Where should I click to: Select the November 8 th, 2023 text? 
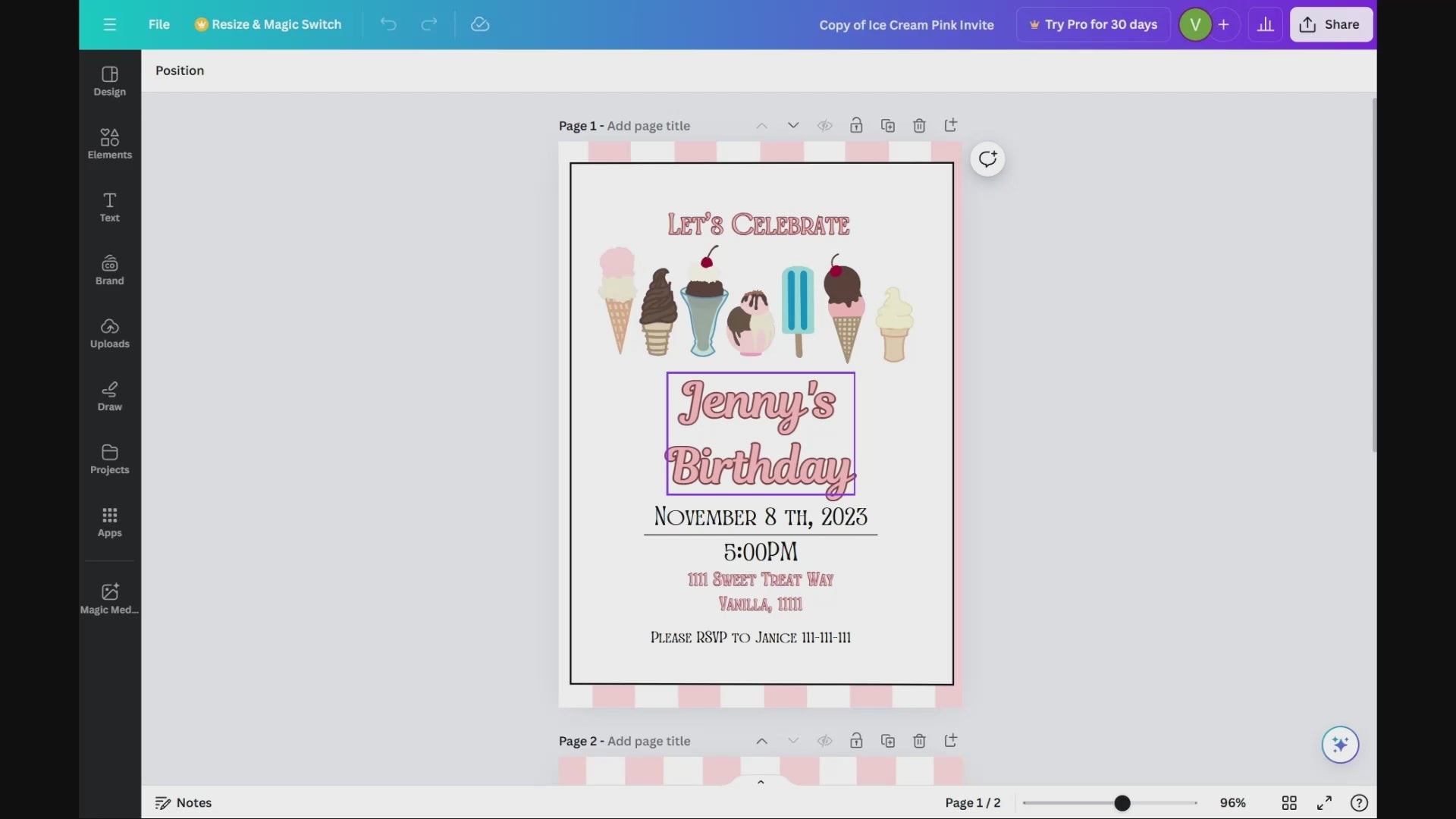point(761,516)
